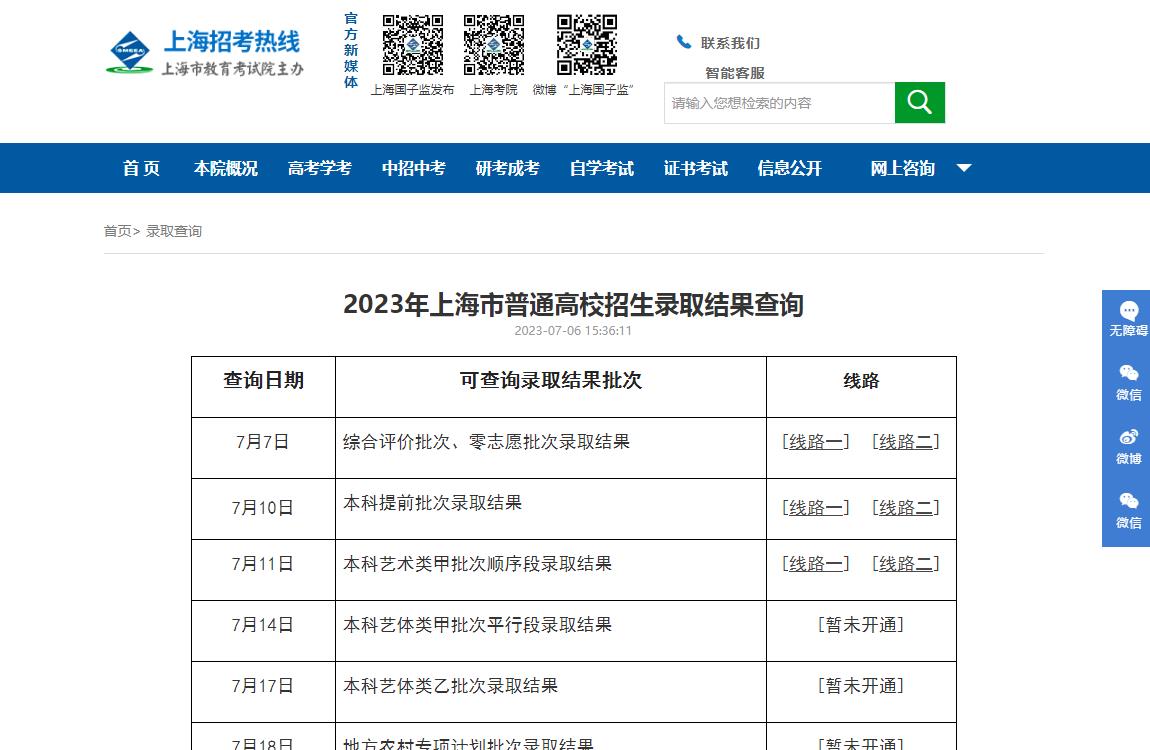Click the 微博 上海国子监 QR code
1150x750 pixels.
(x=587, y=45)
